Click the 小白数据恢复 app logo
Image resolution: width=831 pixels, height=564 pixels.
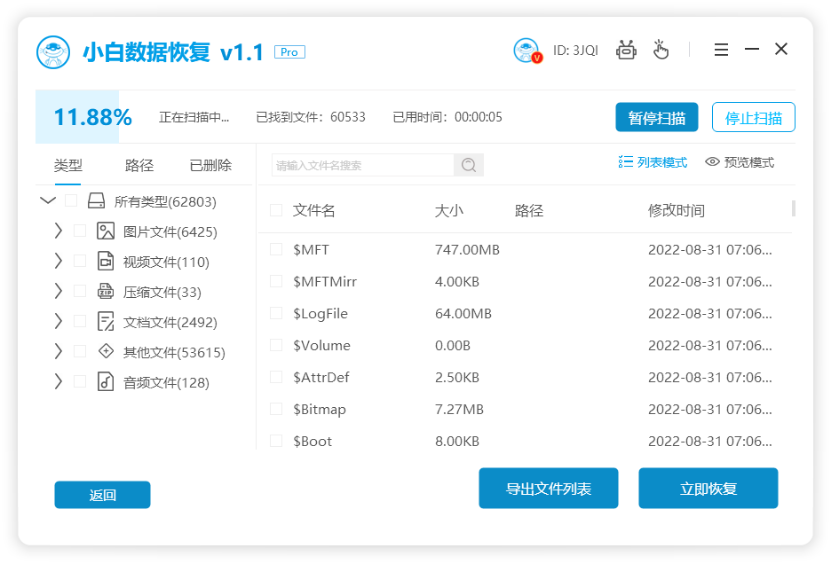point(53,52)
